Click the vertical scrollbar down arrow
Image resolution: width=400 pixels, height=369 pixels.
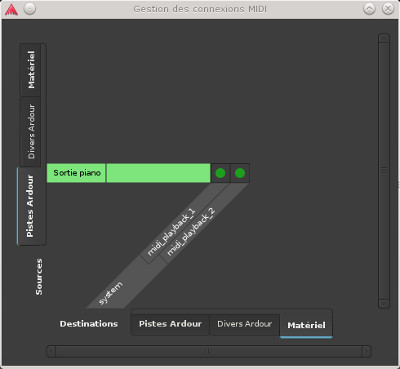click(384, 304)
